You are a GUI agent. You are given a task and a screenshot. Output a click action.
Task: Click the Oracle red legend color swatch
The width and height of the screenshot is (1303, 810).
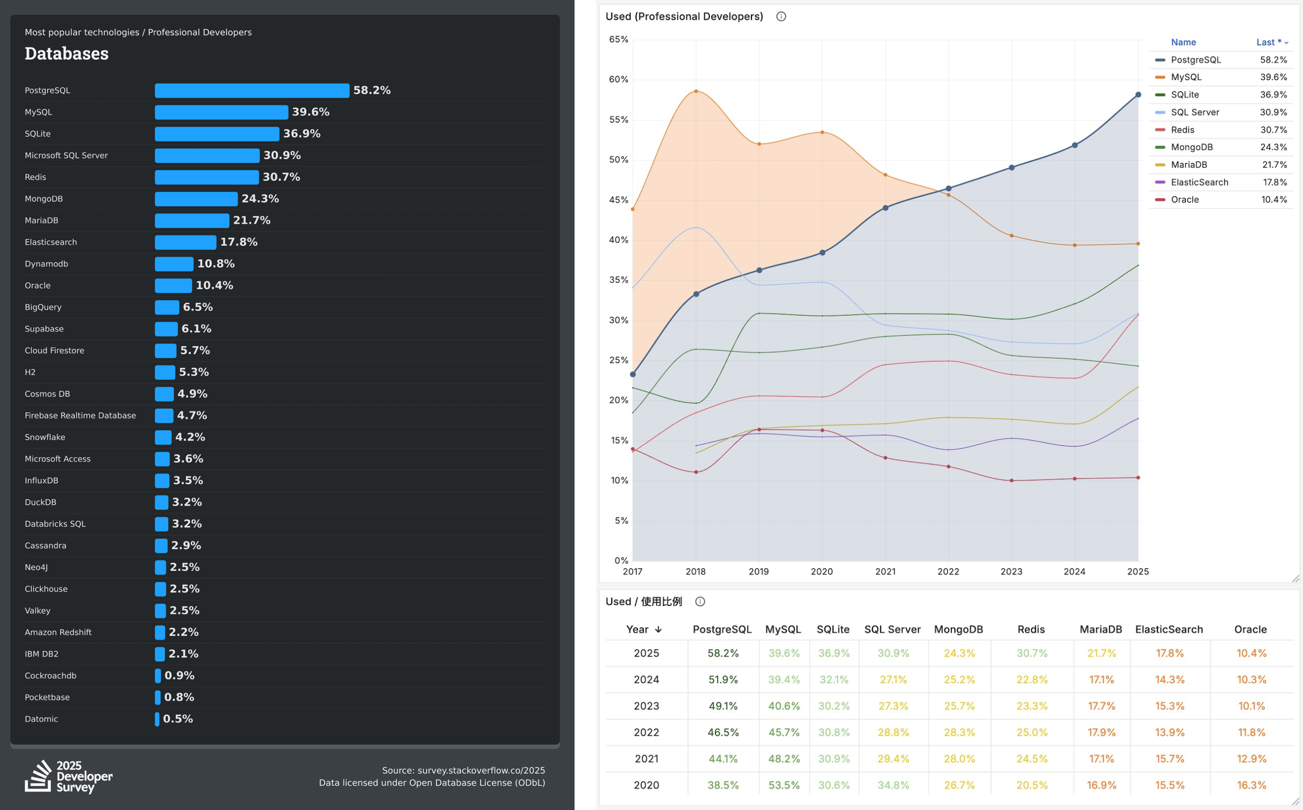coord(1160,200)
